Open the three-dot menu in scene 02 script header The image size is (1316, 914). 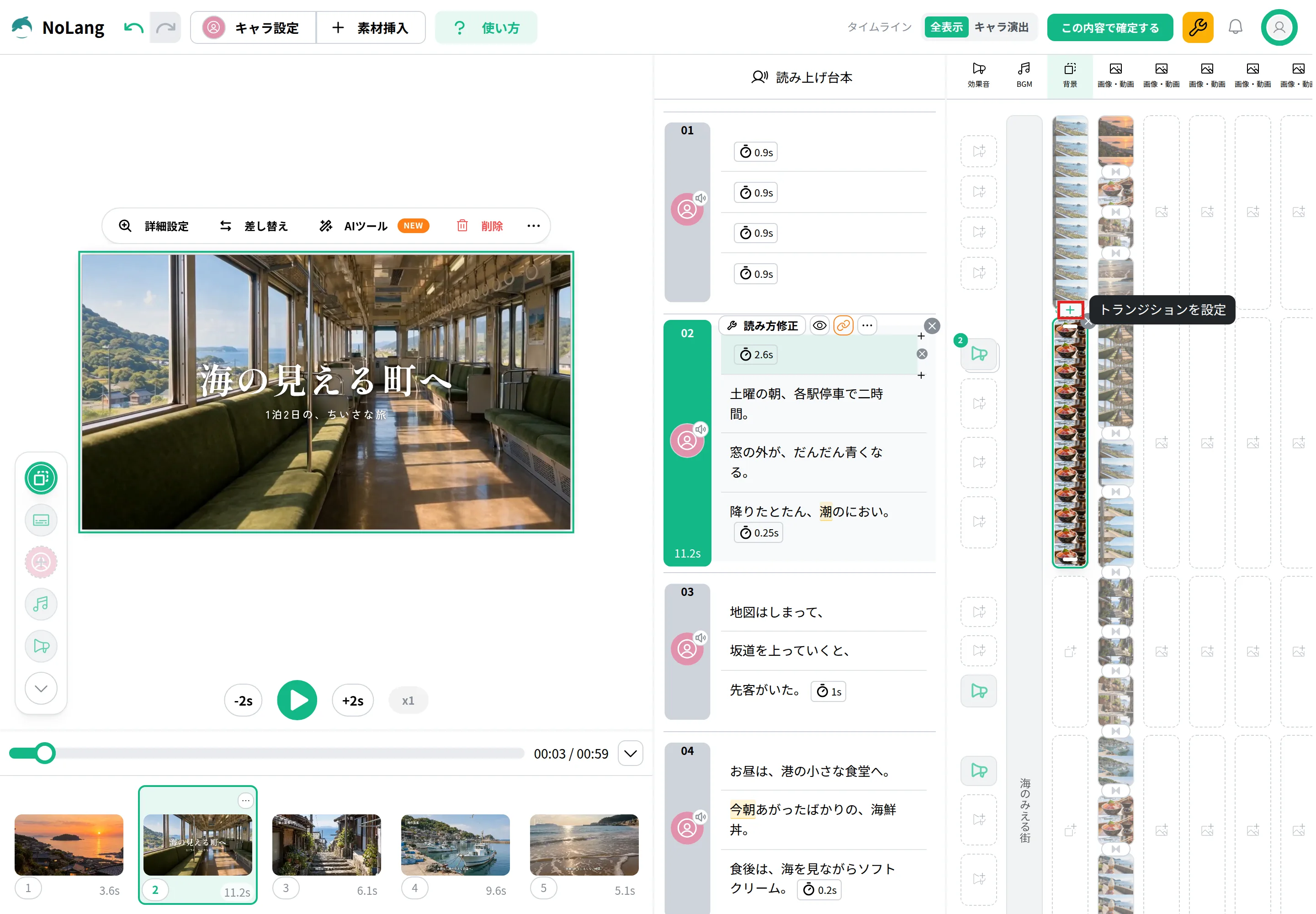(x=867, y=325)
